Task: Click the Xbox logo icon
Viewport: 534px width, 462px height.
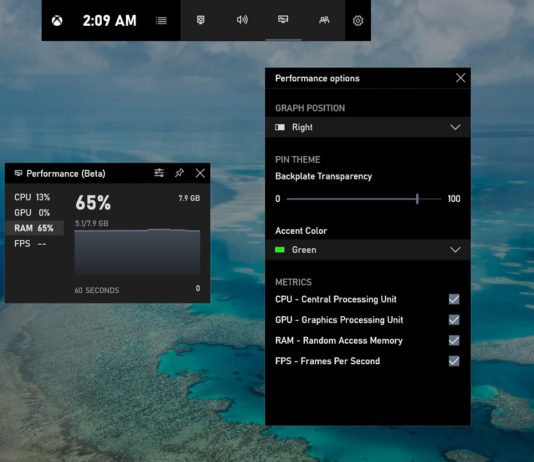Action: (57, 21)
